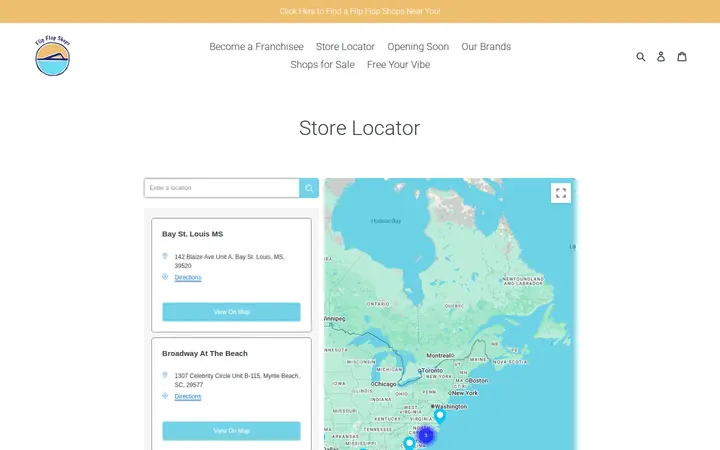Open Become a Franchisee menu item
This screenshot has width=720, height=450.
point(256,46)
